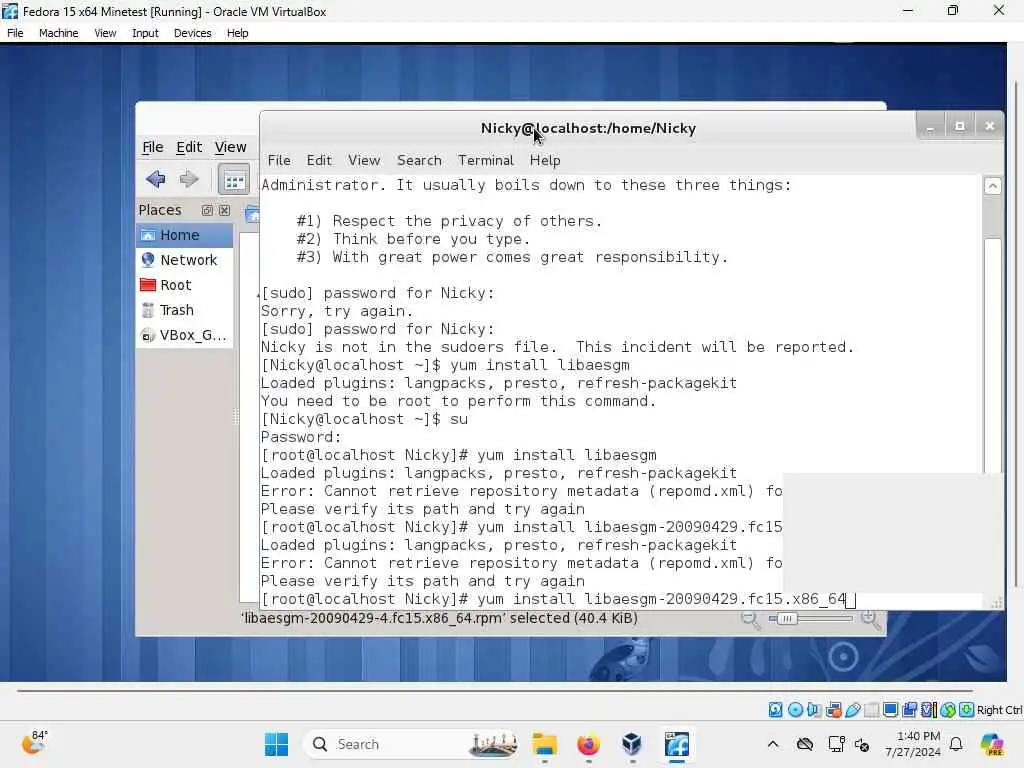Click VirtualBox hard disk activity indicator

click(x=775, y=710)
